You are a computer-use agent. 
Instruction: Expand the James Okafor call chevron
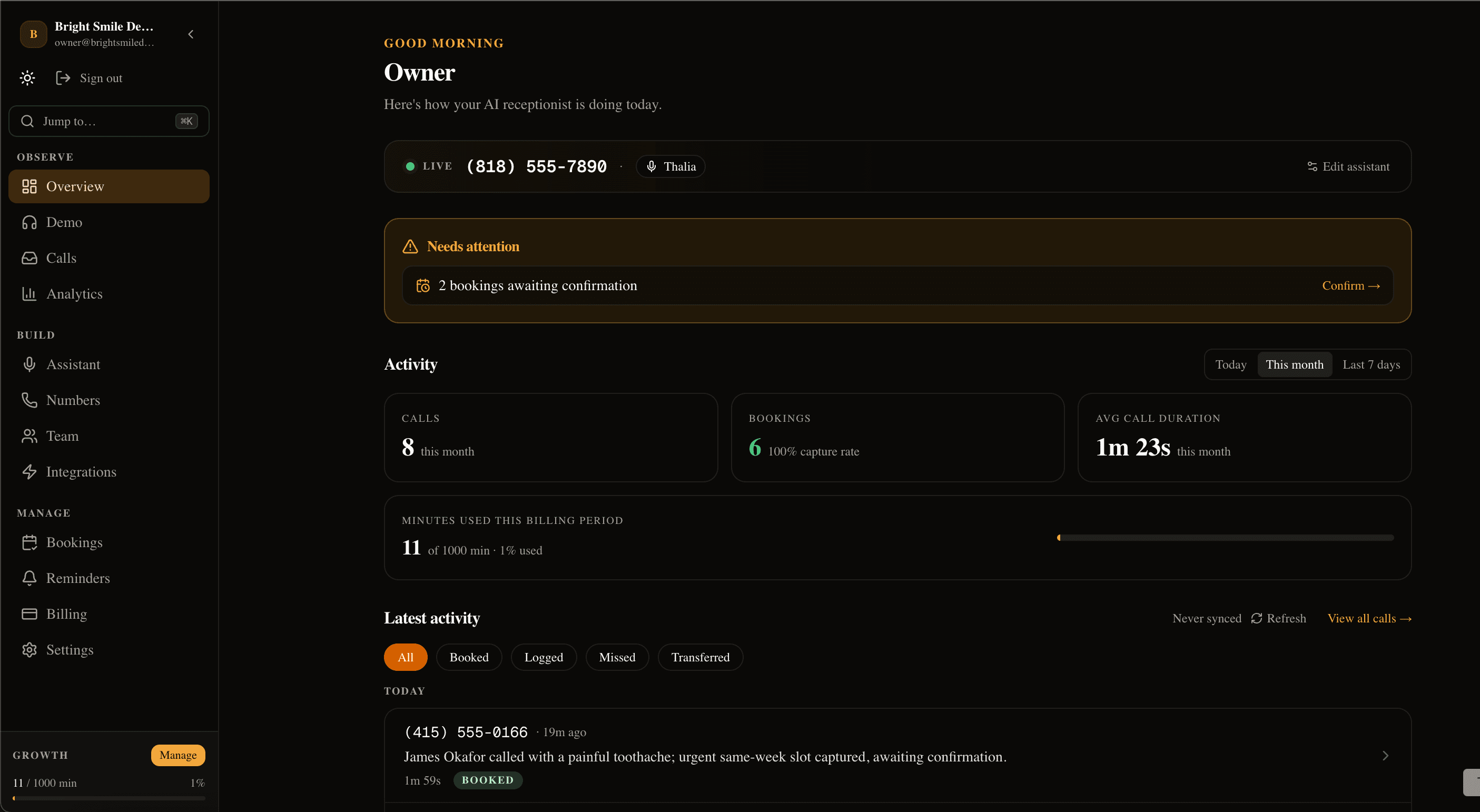[x=1385, y=756]
